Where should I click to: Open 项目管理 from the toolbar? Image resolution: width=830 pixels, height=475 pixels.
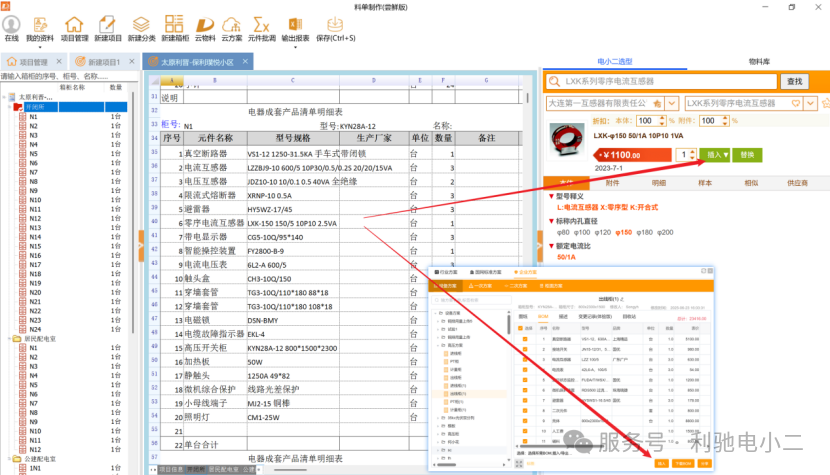(74, 29)
